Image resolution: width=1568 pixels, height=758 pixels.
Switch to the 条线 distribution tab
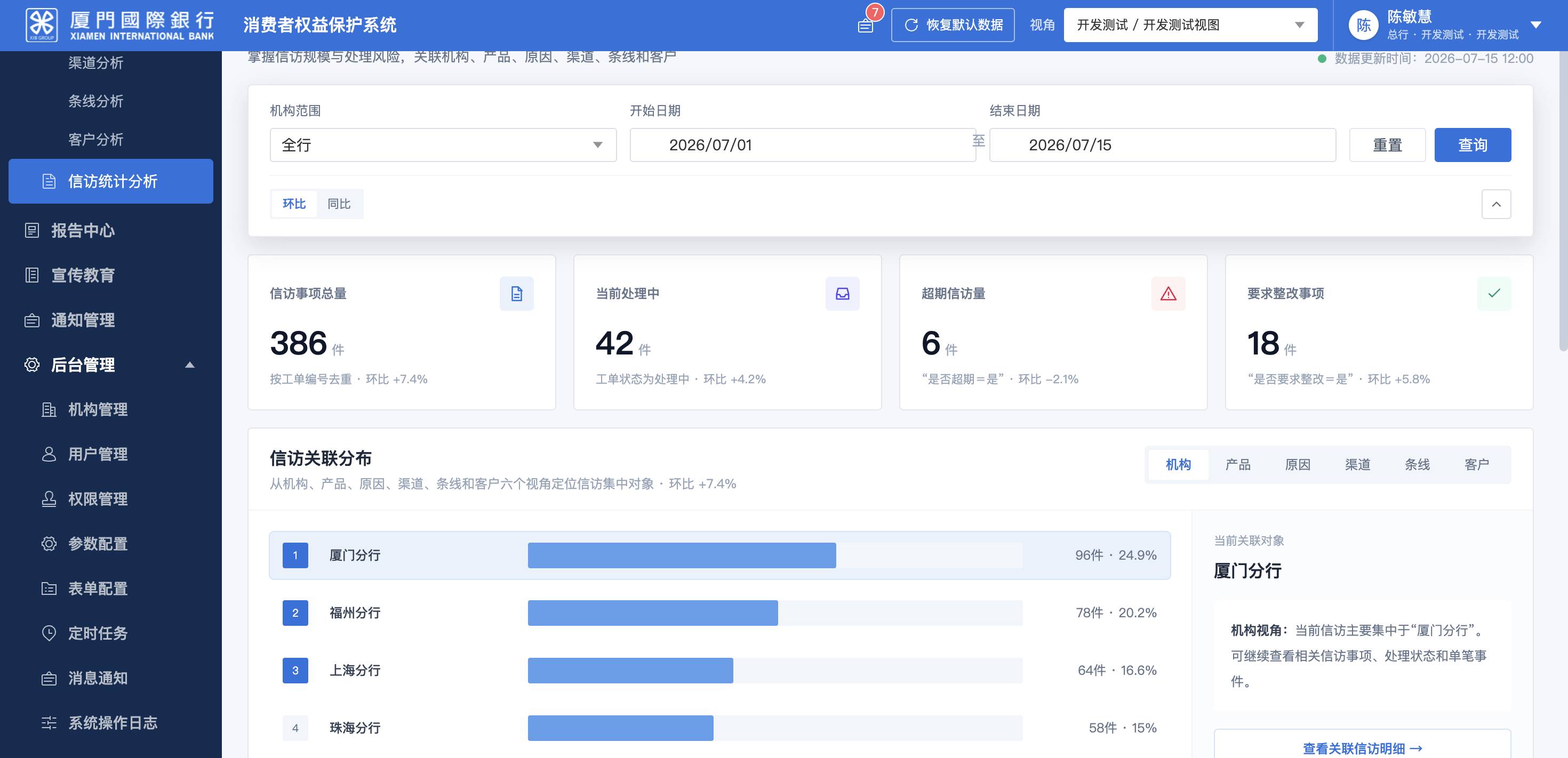pos(1417,465)
